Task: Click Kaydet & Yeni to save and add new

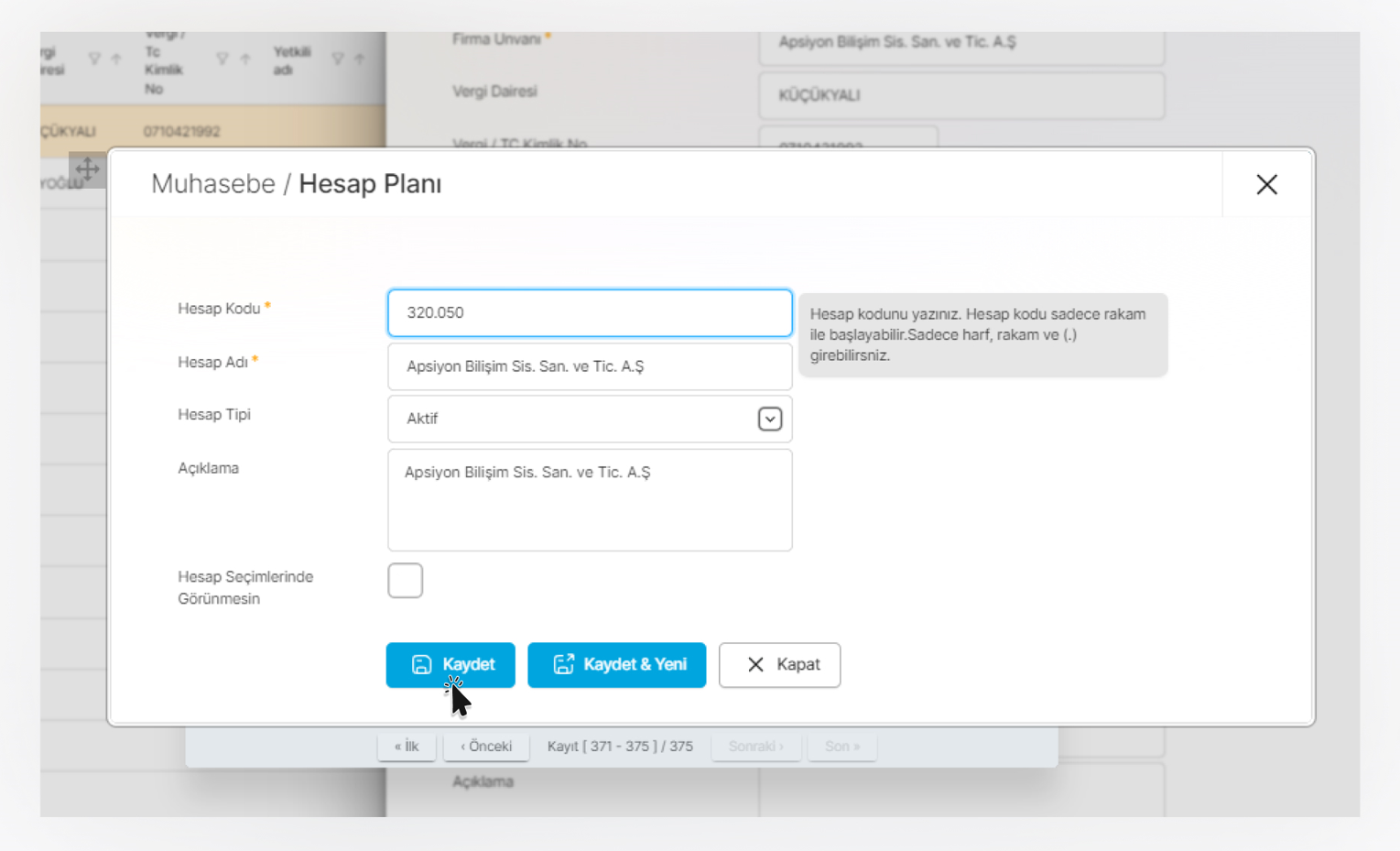Action: pyautogui.click(x=616, y=664)
